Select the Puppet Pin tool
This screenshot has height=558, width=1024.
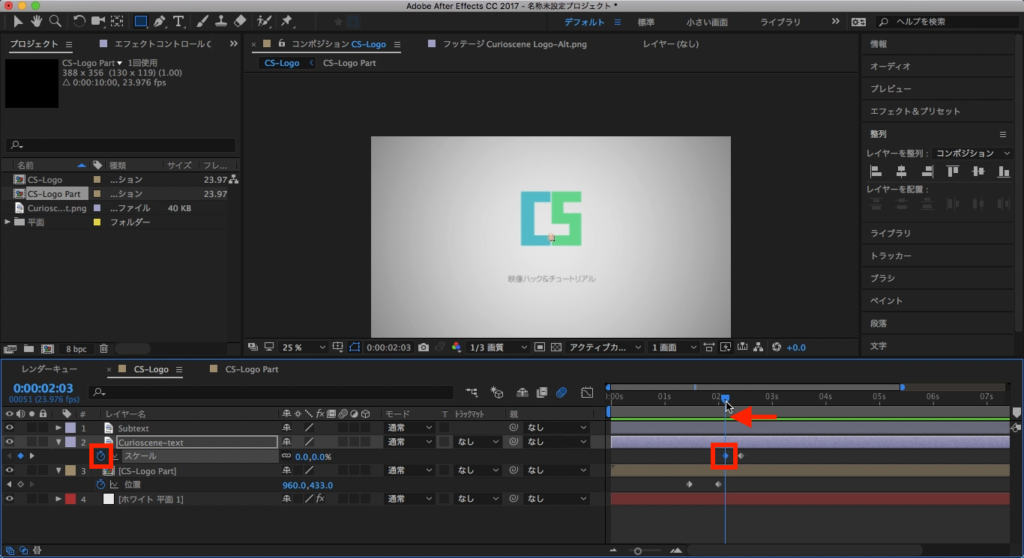[288, 21]
